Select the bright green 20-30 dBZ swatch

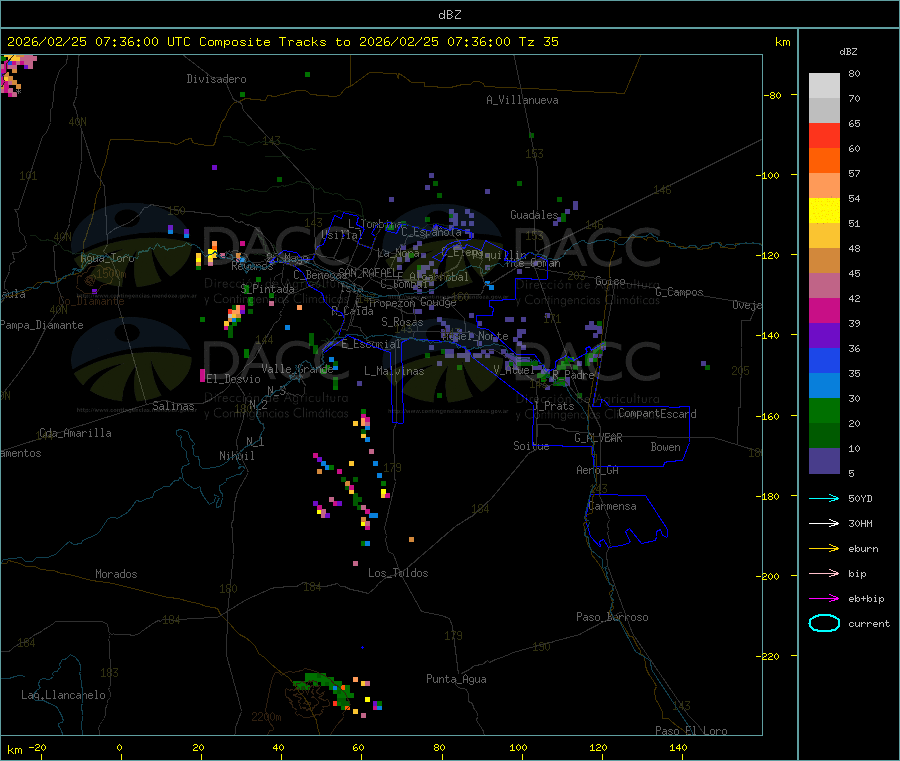coord(824,410)
